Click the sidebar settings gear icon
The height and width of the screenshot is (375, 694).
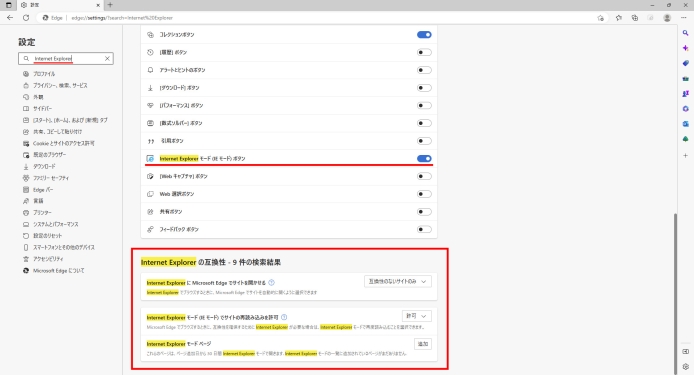point(685,367)
